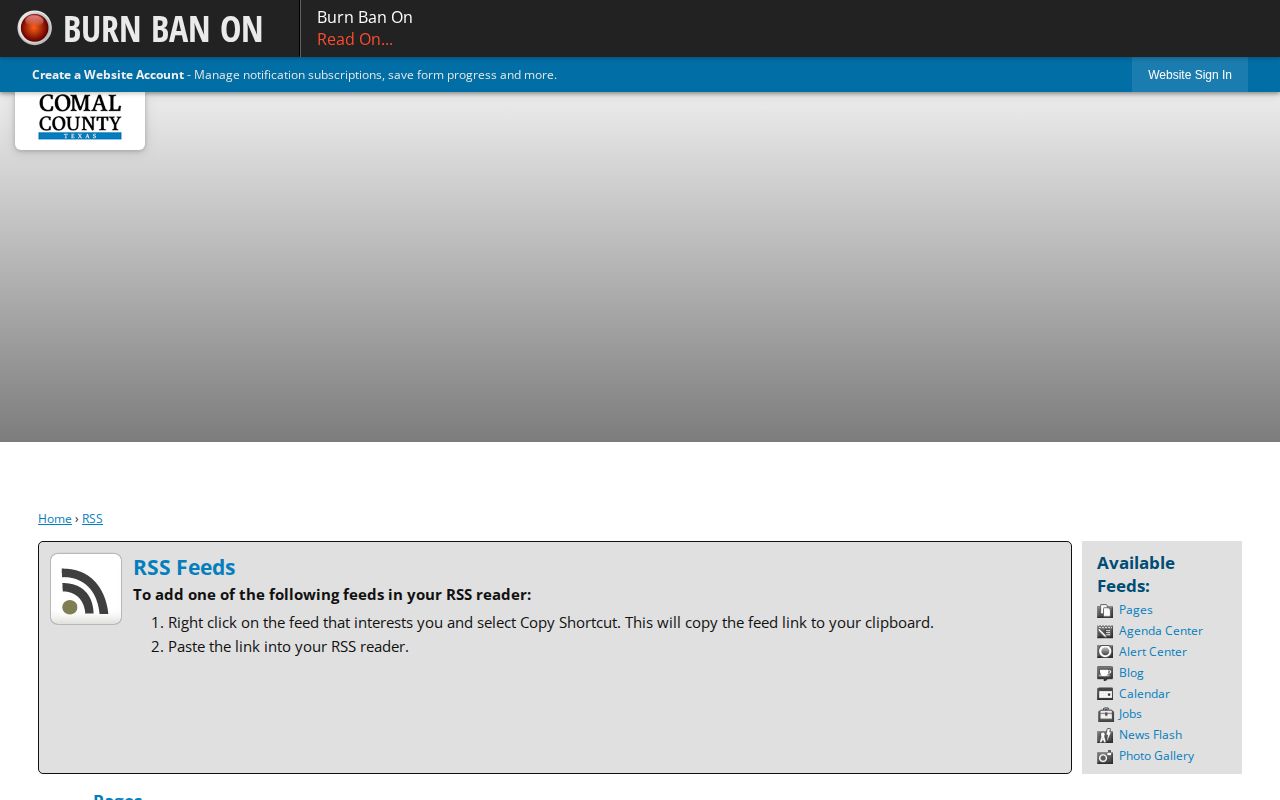The height and width of the screenshot is (800, 1280).
Task: Click the Agenda Center feed icon
Action: pos(1105,631)
